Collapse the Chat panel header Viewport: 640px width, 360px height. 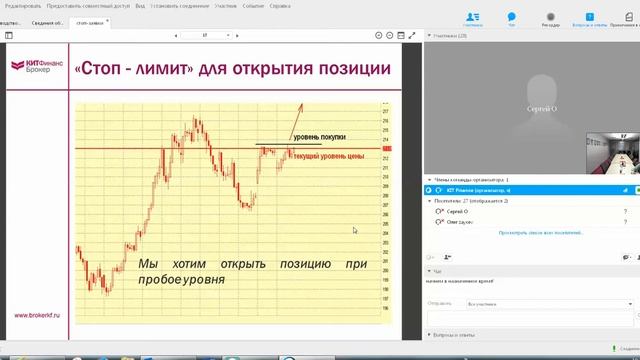click(429, 271)
